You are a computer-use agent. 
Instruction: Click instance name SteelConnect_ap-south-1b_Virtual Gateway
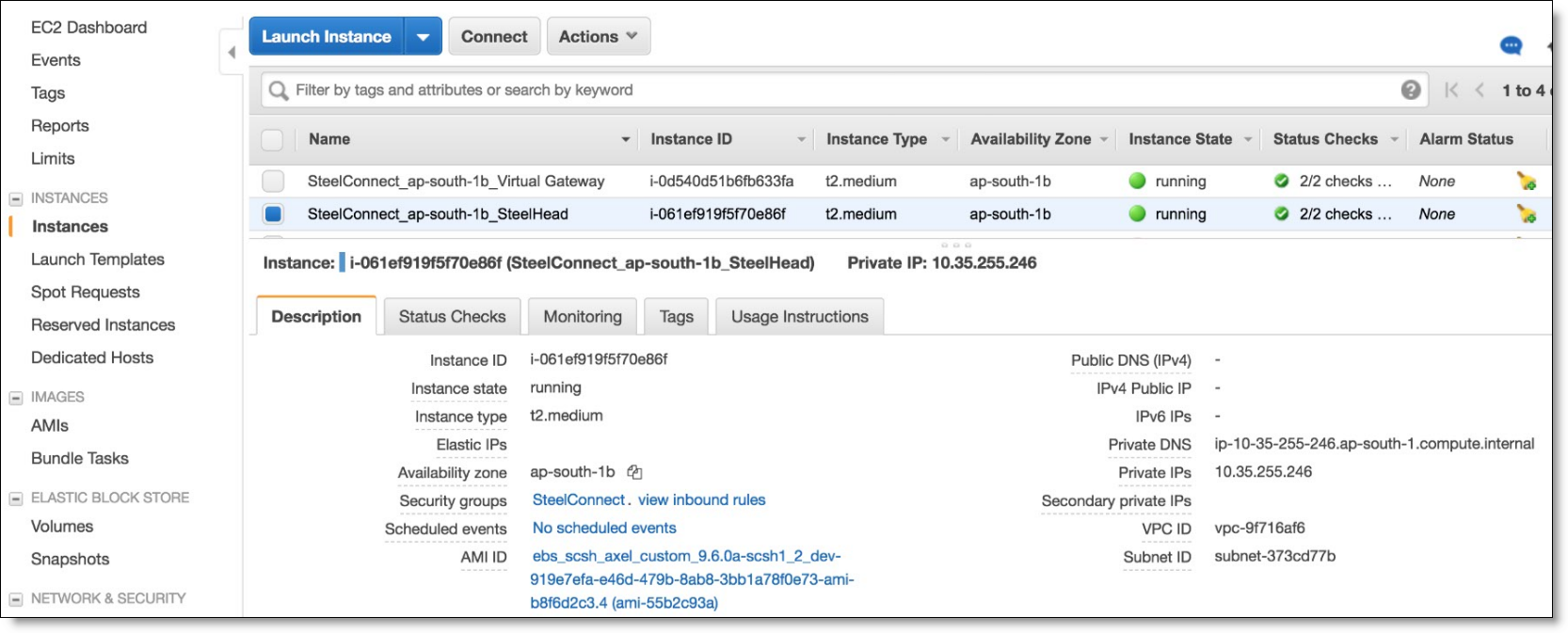tap(456, 181)
